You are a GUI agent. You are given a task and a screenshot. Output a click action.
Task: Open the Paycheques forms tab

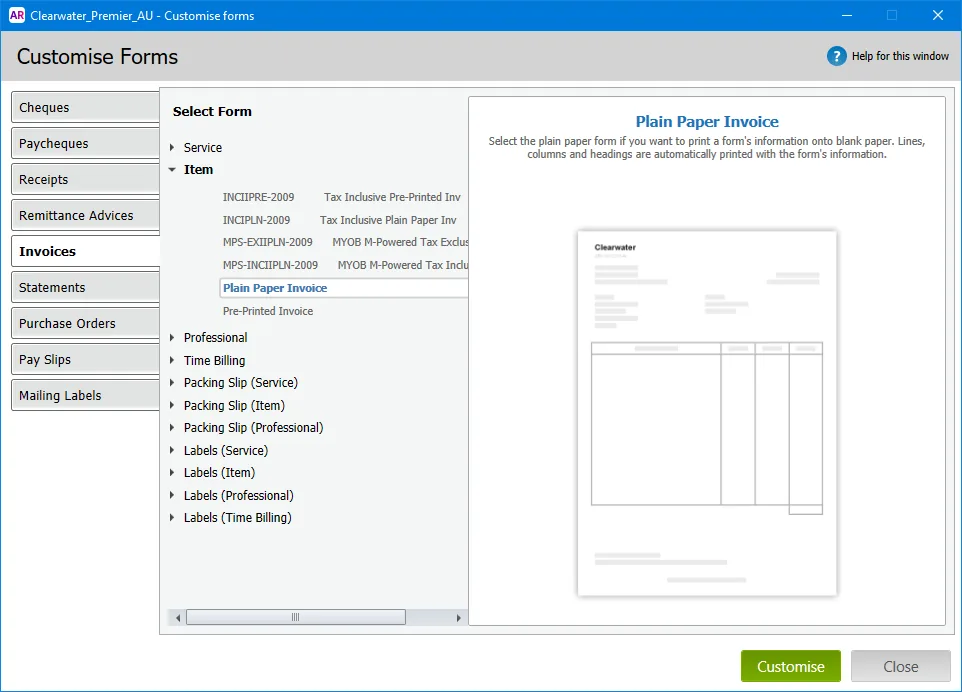tap(85, 144)
